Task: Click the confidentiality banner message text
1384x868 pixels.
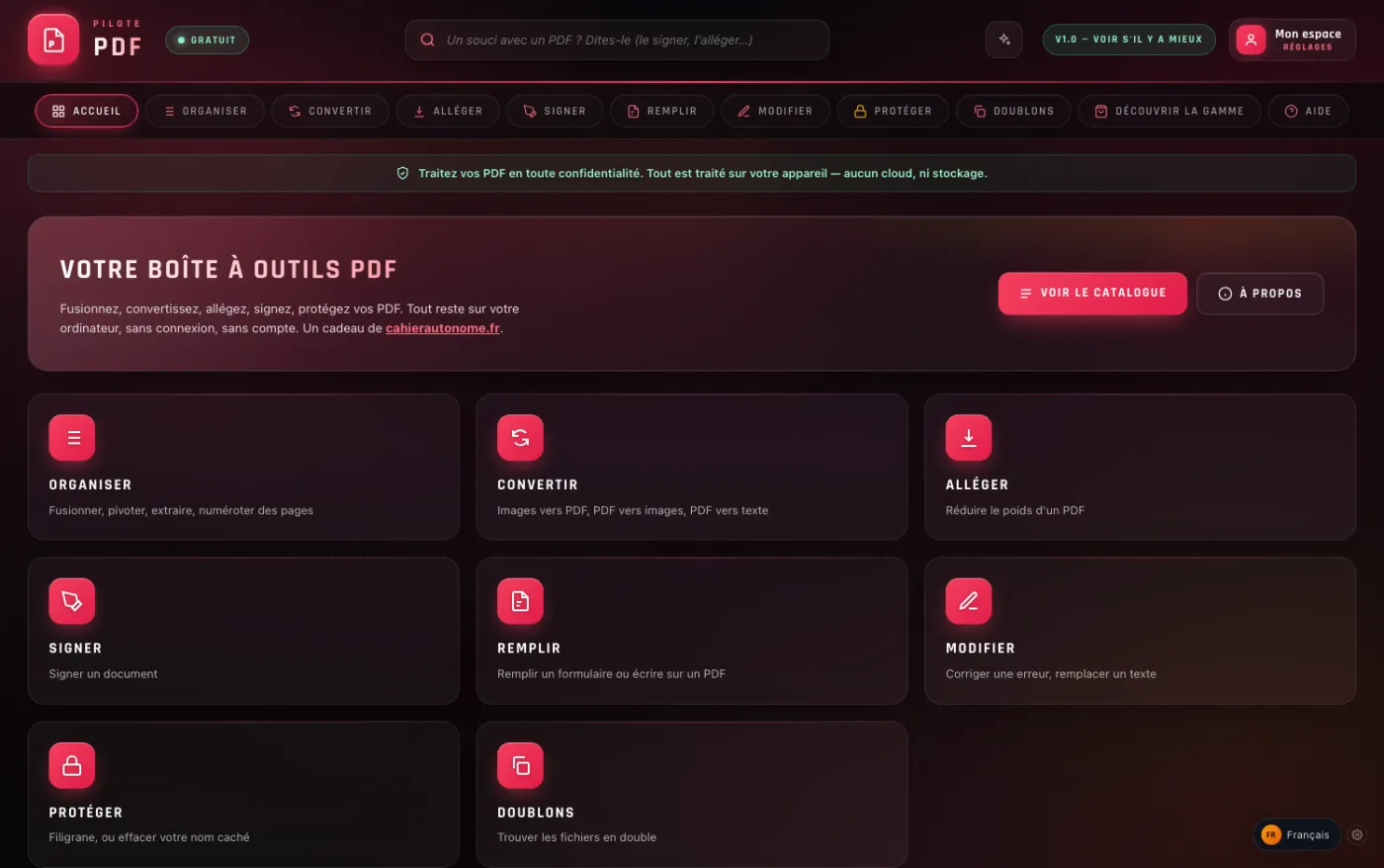Action: (x=702, y=173)
